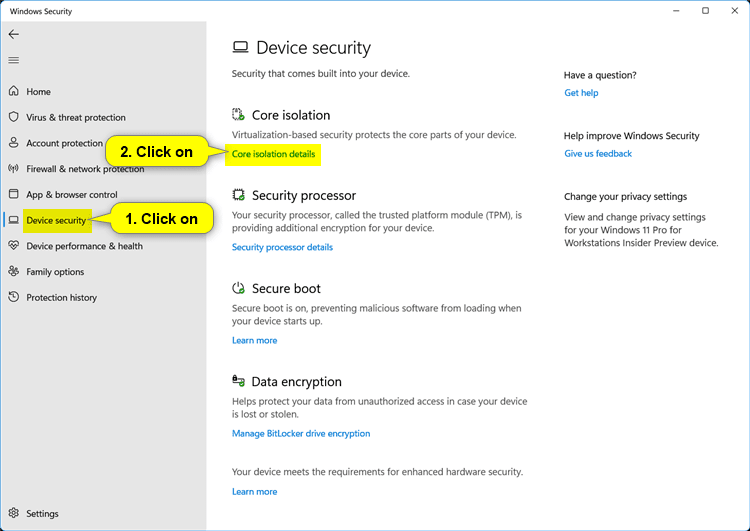
Task: Open Settings gear in sidebar
Action: coord(14,514)
